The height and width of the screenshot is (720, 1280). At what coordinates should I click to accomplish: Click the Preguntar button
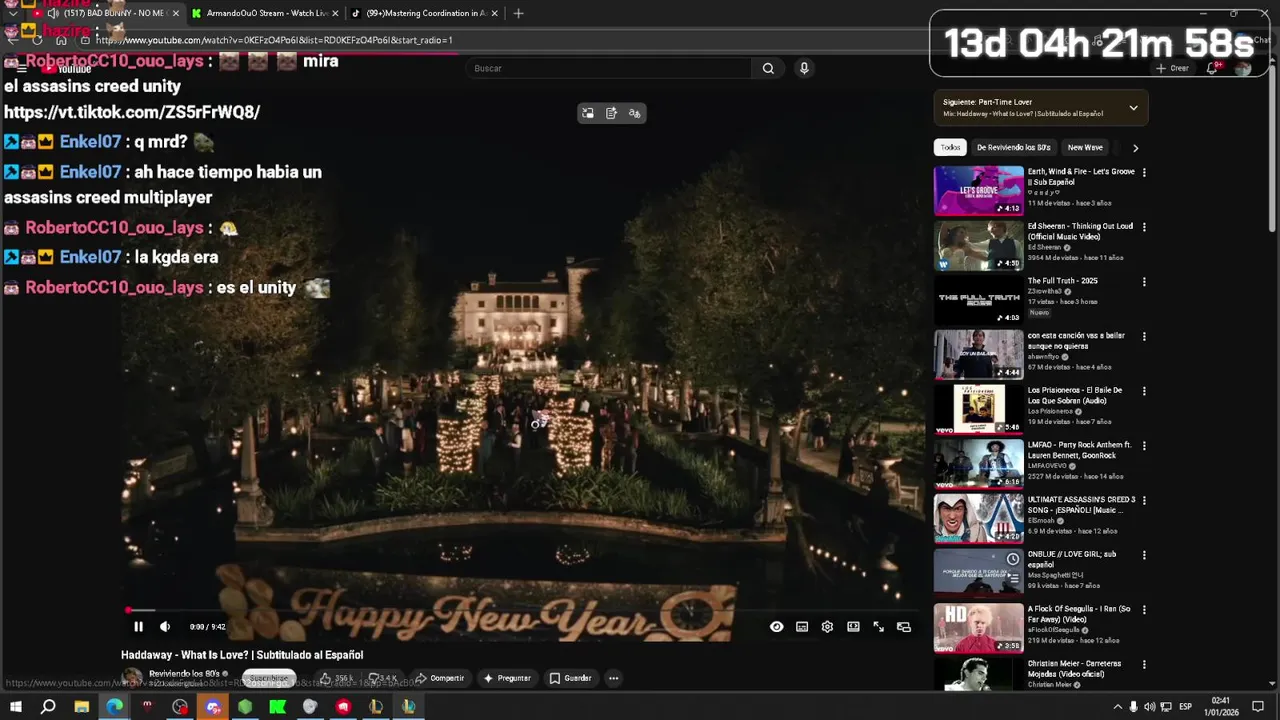[507, 678]
